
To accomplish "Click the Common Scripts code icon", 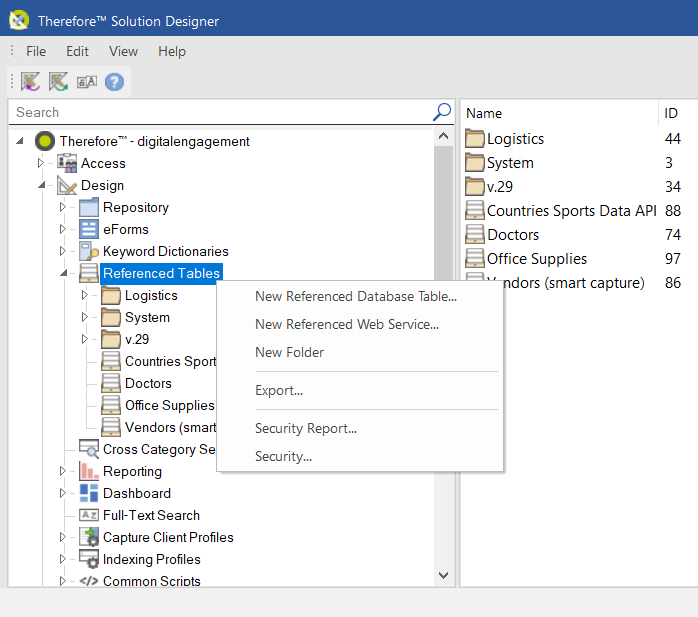I will (x=89, y=581).
